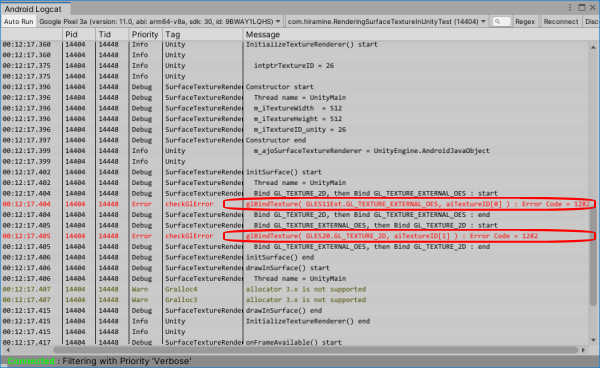
Task: Select the 'initSurface() start' log row
Action: click(295, 172)
